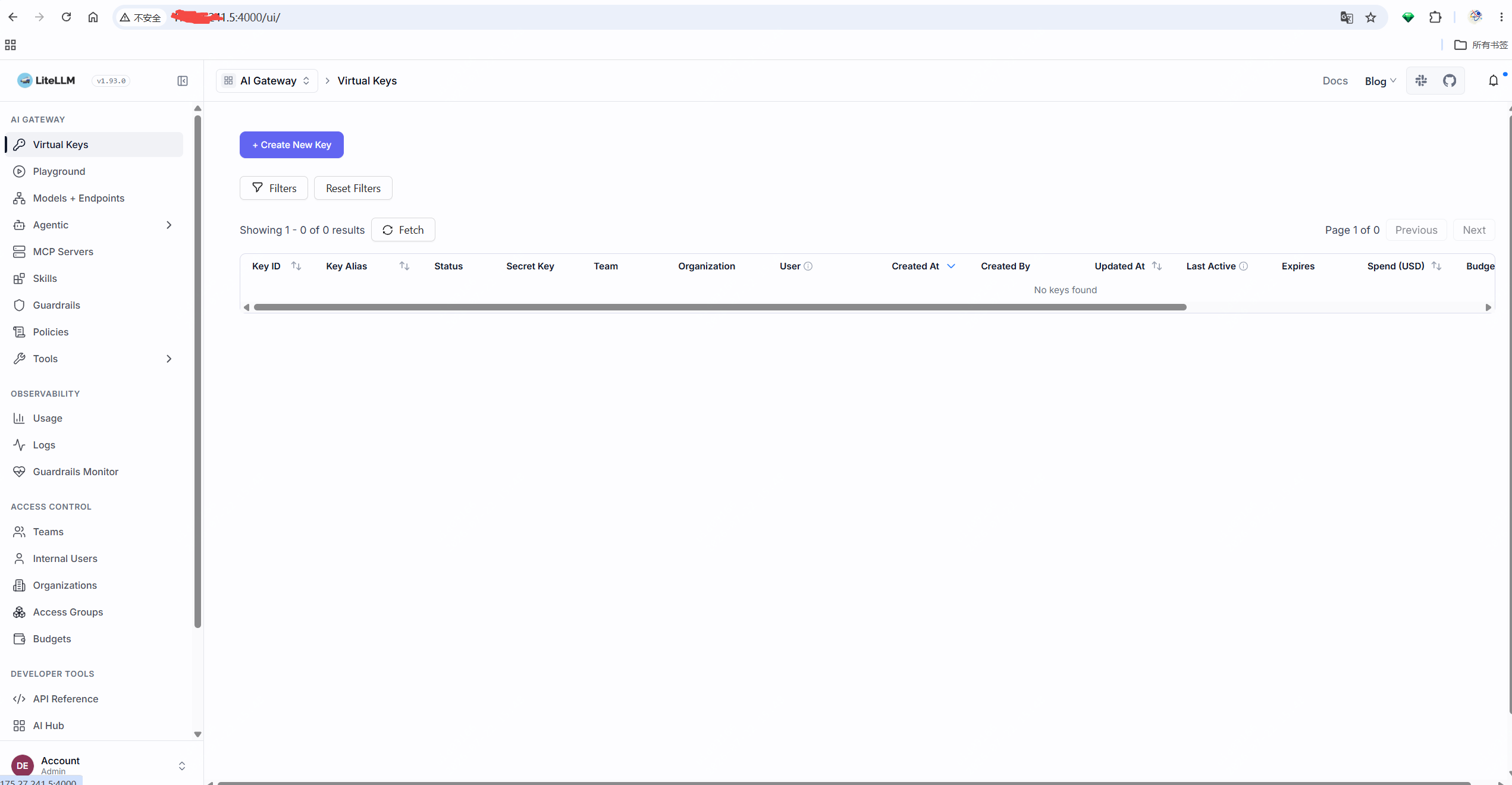Open Guardrails in the sidebar
Viewport: 1512px width, 785px height.
coord(94,305)
